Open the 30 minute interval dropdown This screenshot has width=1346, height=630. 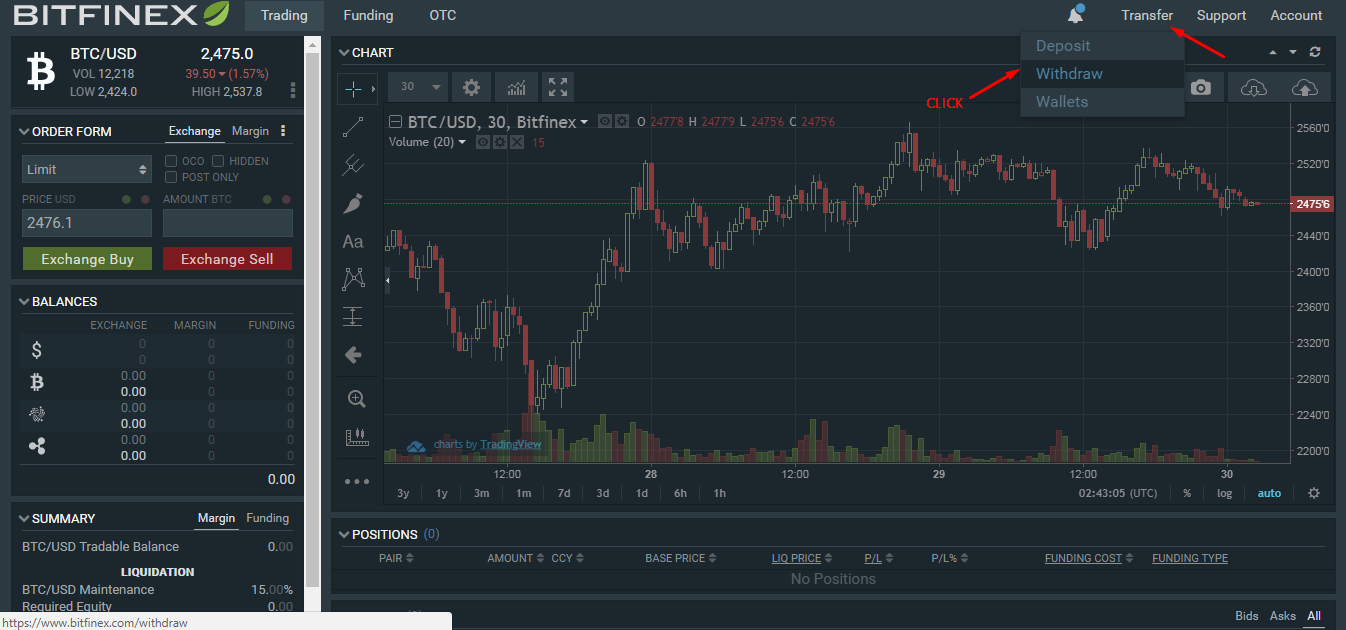(x=419, y=88)
